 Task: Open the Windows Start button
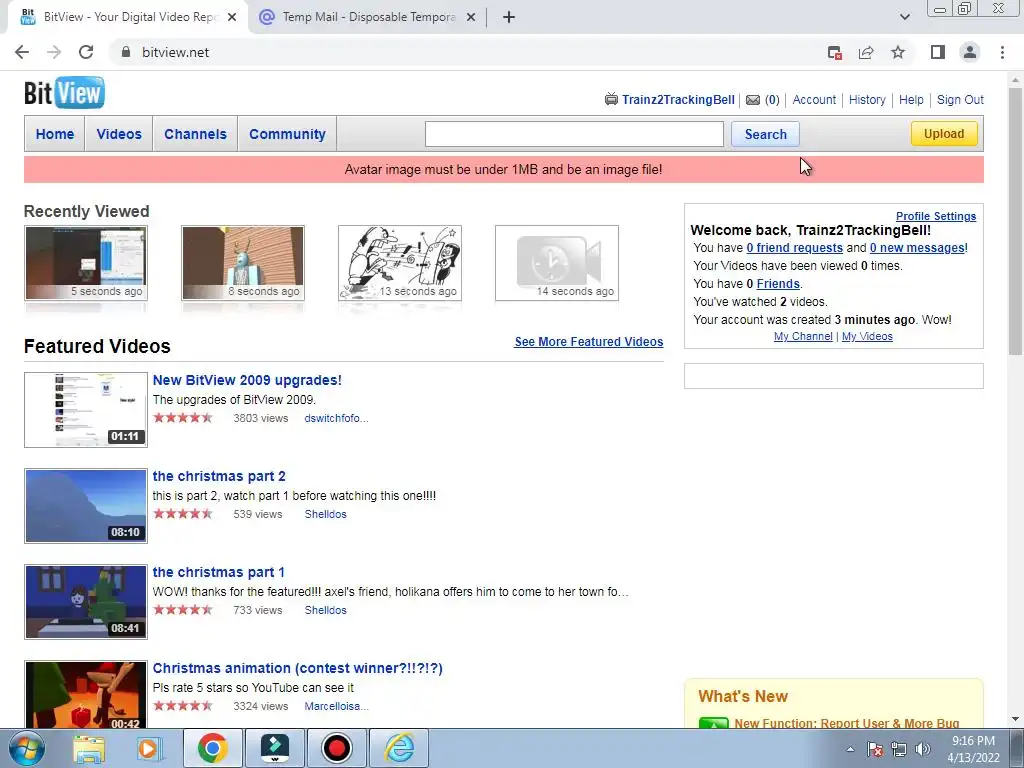point(27,748)
